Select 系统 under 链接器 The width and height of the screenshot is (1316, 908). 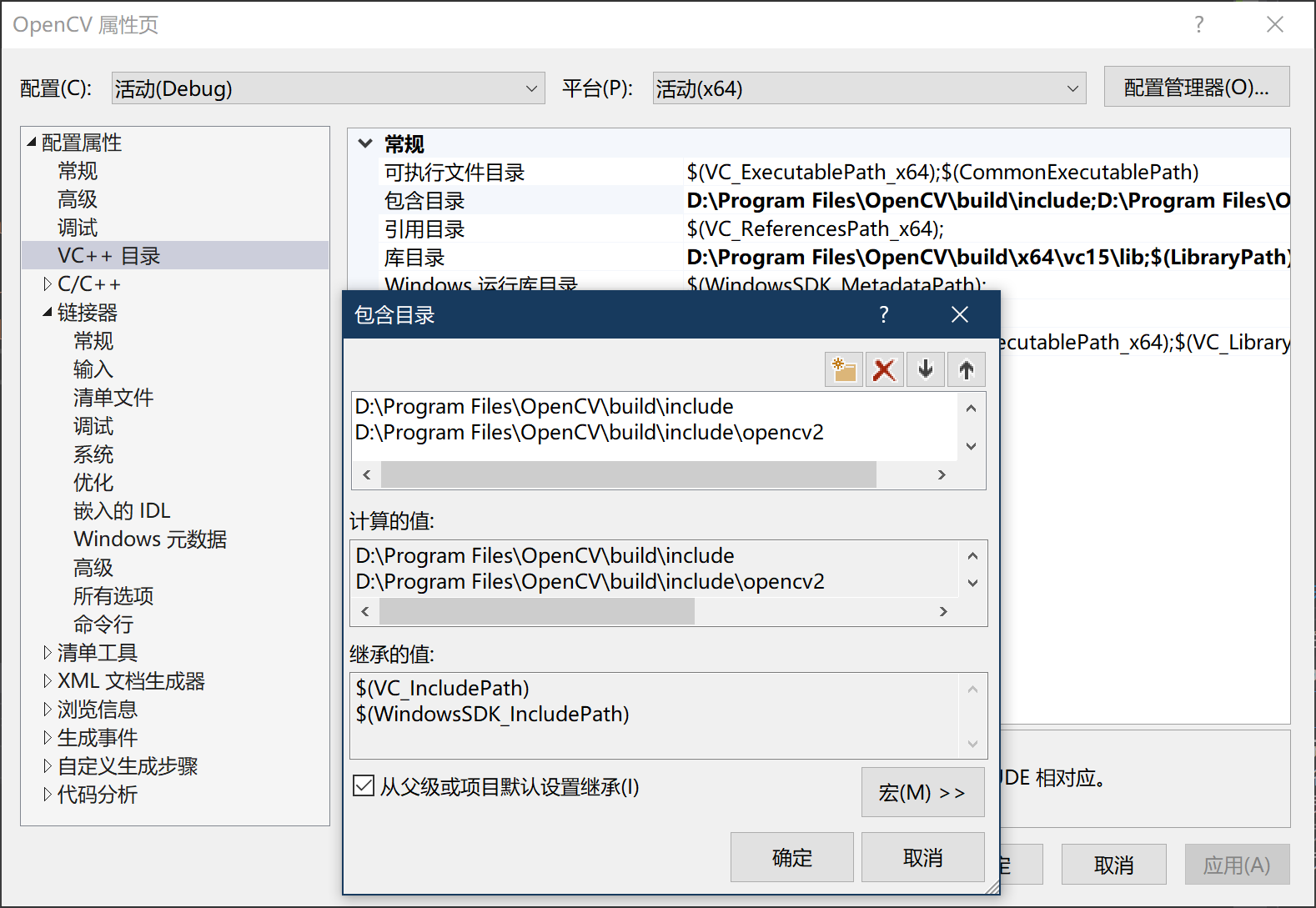click(93, 454)
